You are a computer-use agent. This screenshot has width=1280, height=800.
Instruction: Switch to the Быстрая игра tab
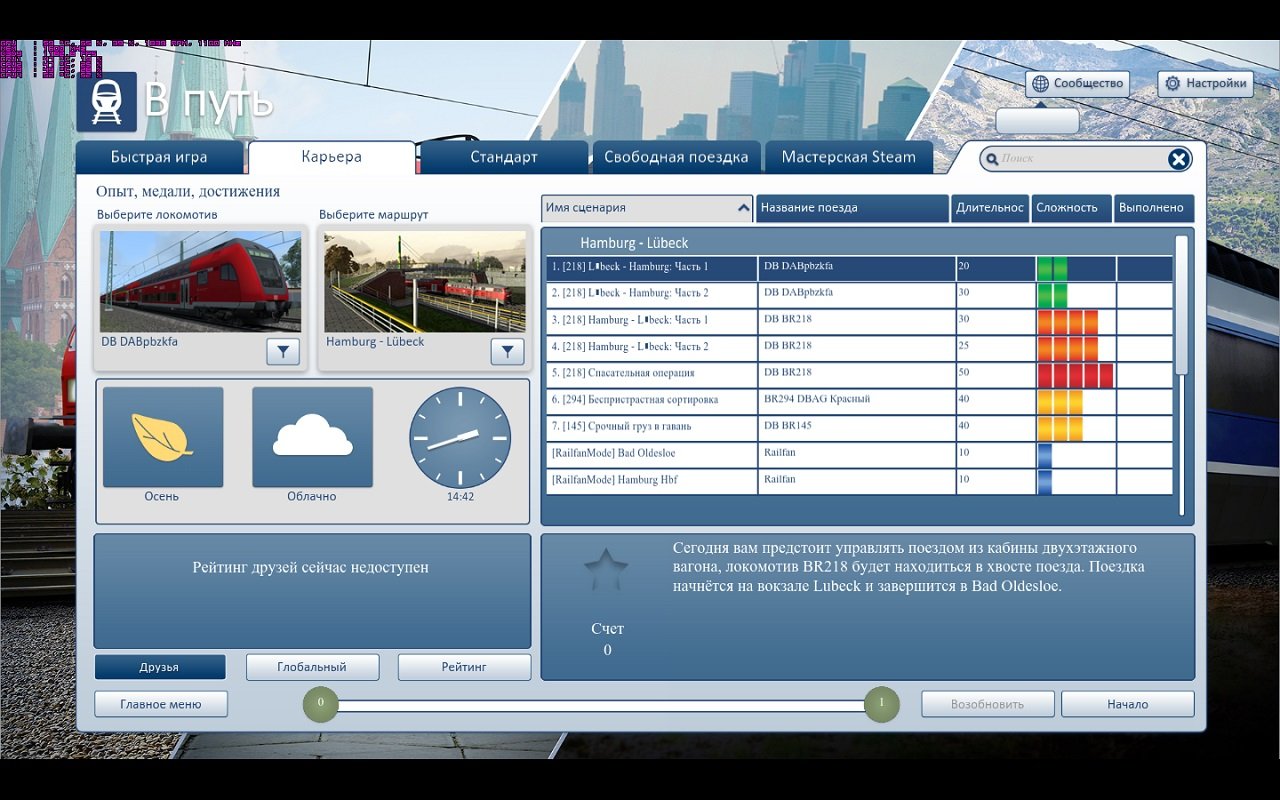159,157
